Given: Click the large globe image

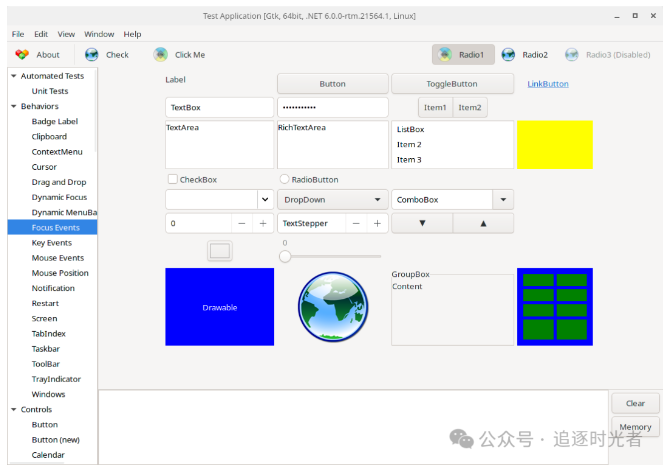Looking at the screenshot, I should (333, 307).
